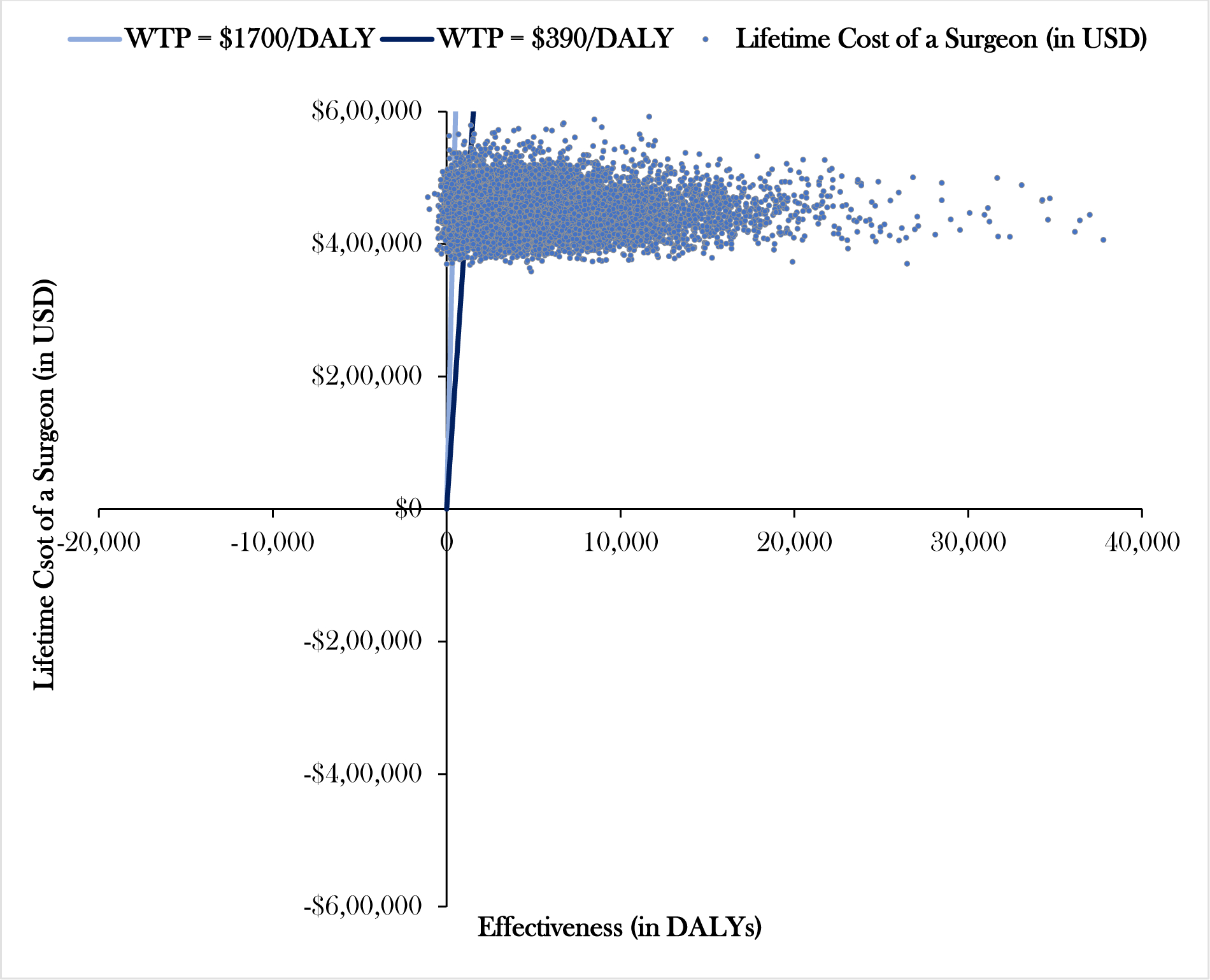This screenshot has width=1210, height=980.
Task: Select the blue dot legend marker
Action: coord(705,39)
